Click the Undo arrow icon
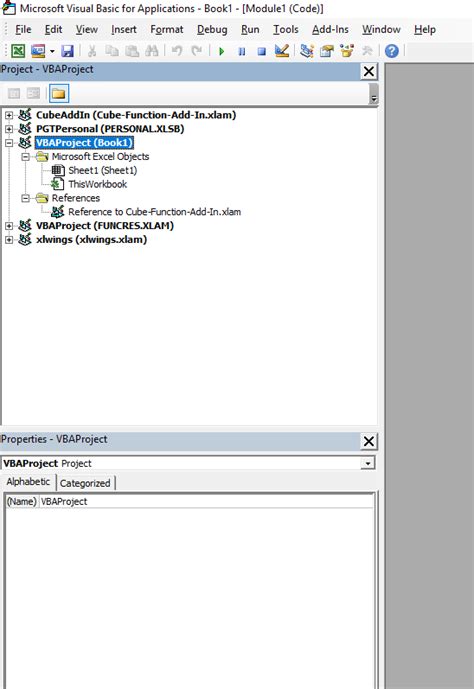The width and height of the screenshot is (474, 689). click(177, 51)
